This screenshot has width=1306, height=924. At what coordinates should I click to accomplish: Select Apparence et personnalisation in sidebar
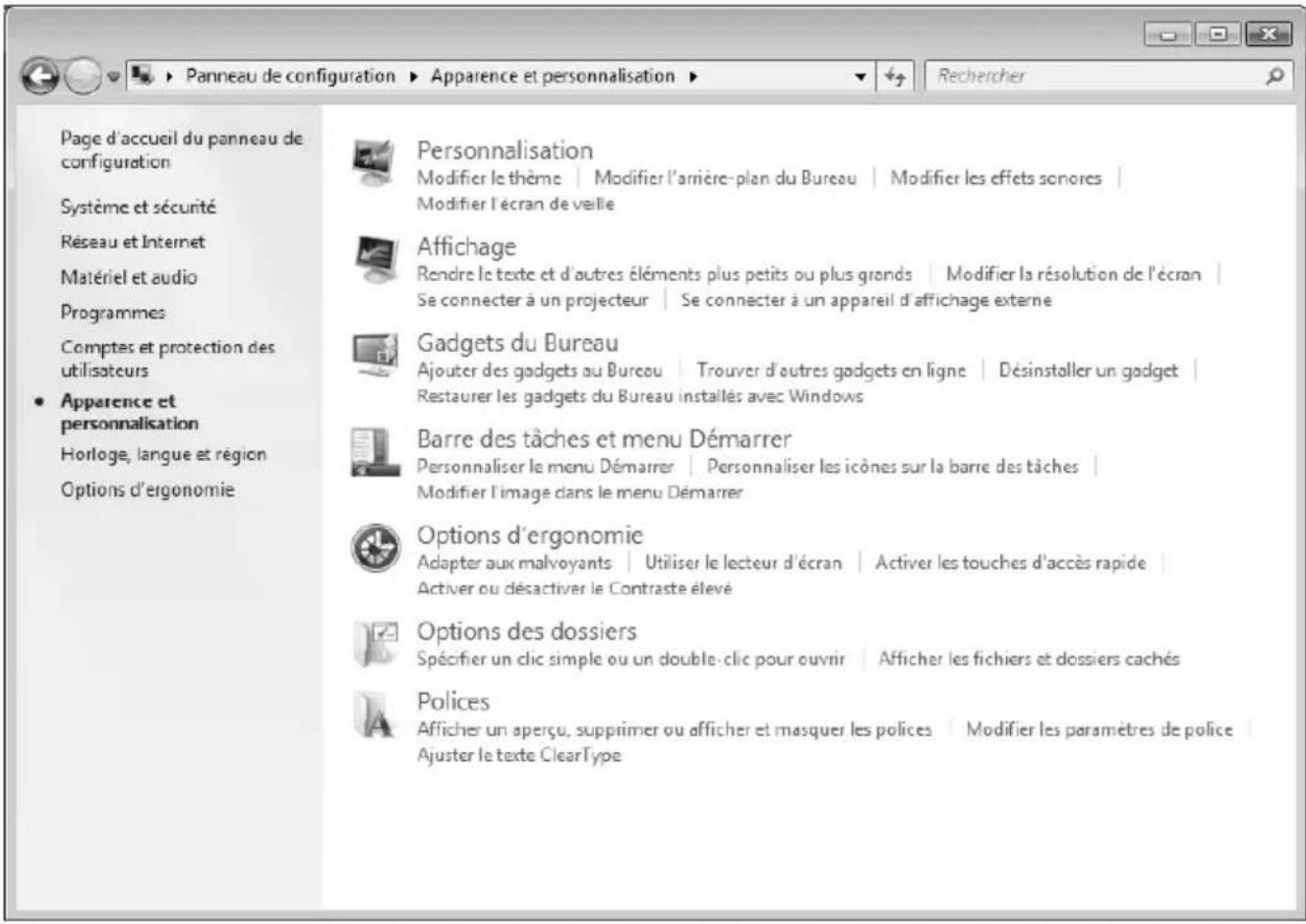point(129,412)
